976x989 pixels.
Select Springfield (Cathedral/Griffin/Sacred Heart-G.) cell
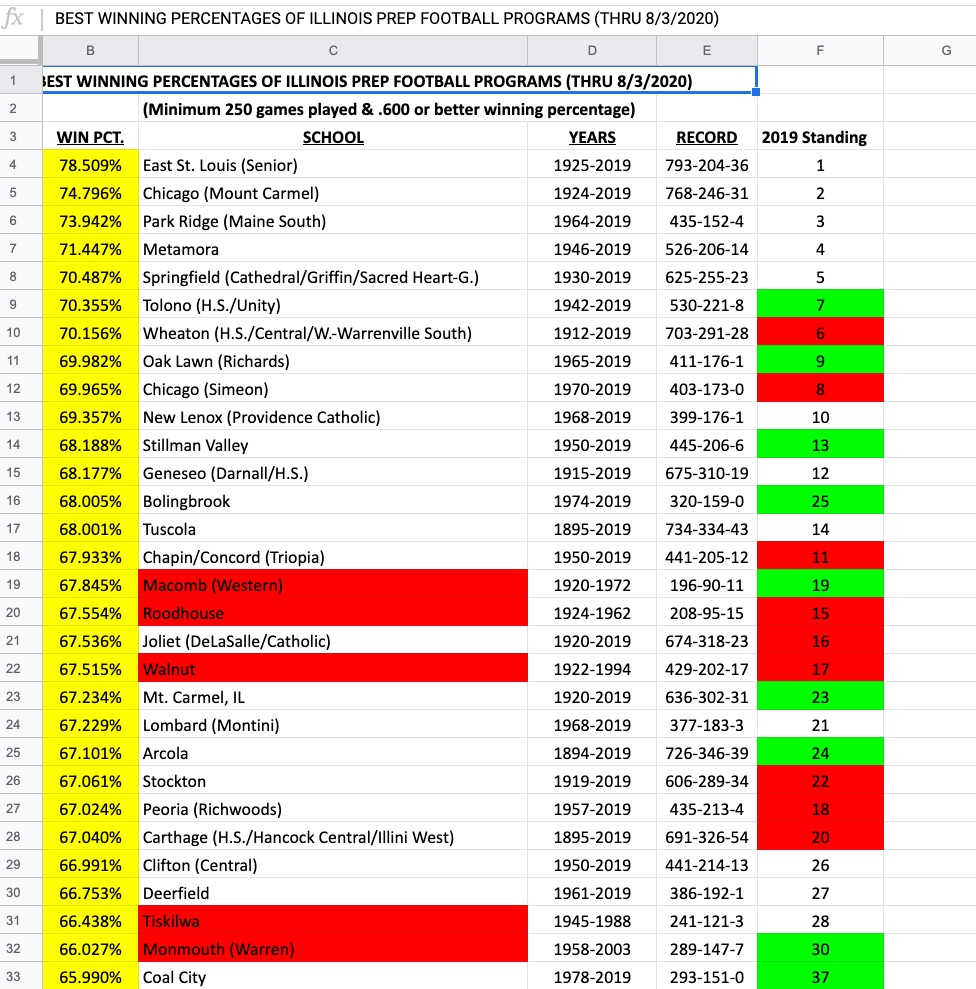(333, 277)
